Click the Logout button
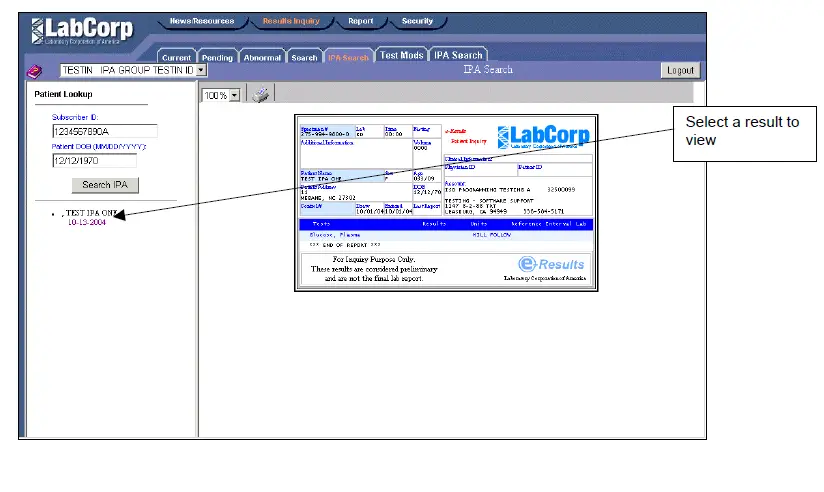824x492 pixels. pos(681,70)
